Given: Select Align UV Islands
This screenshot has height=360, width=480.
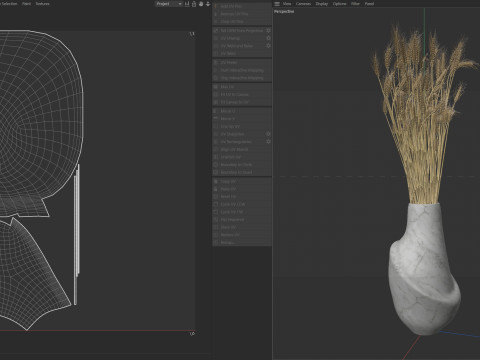Looking at the screenshot, I should pyautogui.click(x=242, y=149).
